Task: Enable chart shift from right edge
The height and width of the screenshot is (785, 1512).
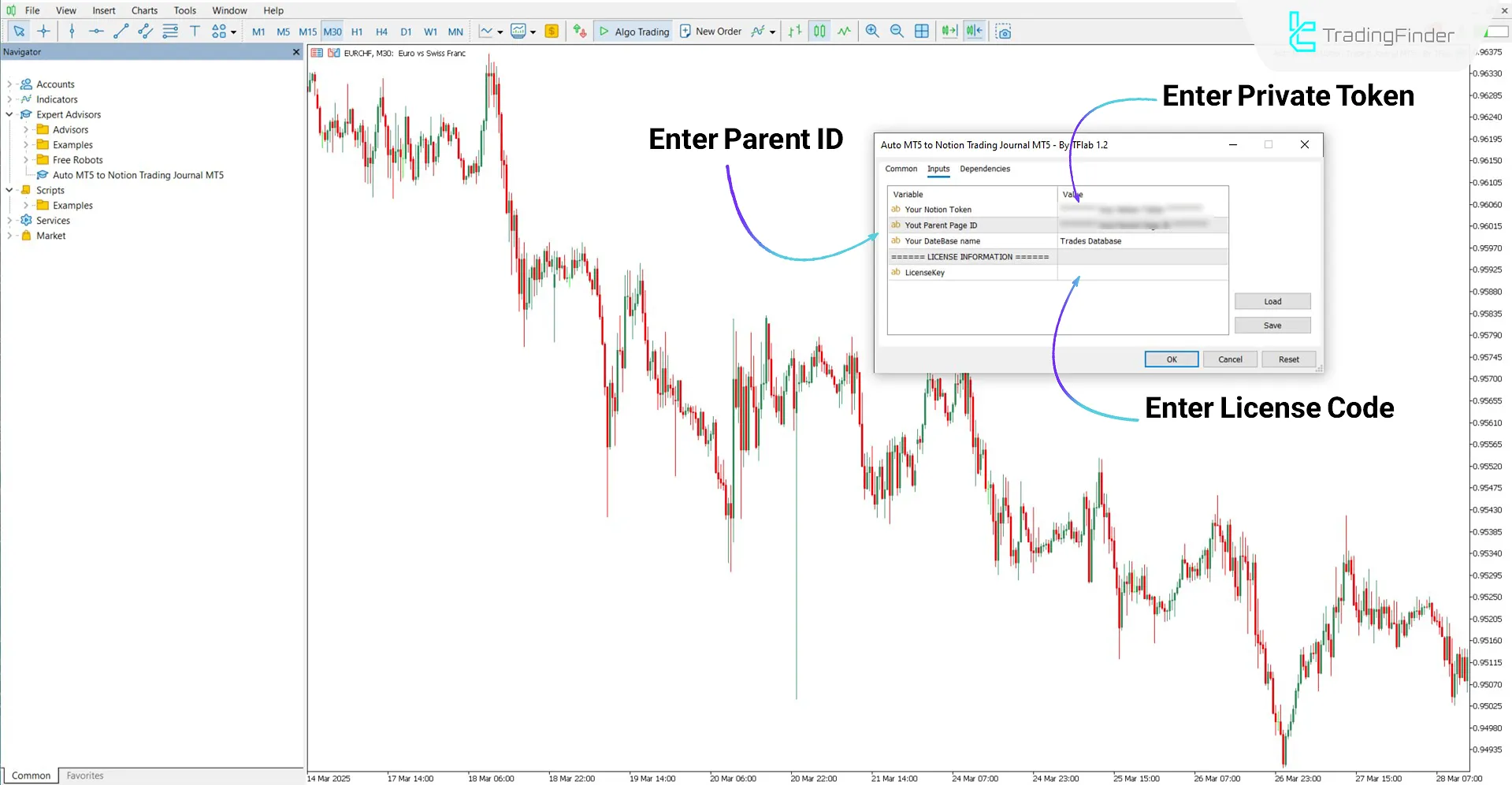Action: click(974, 31)
